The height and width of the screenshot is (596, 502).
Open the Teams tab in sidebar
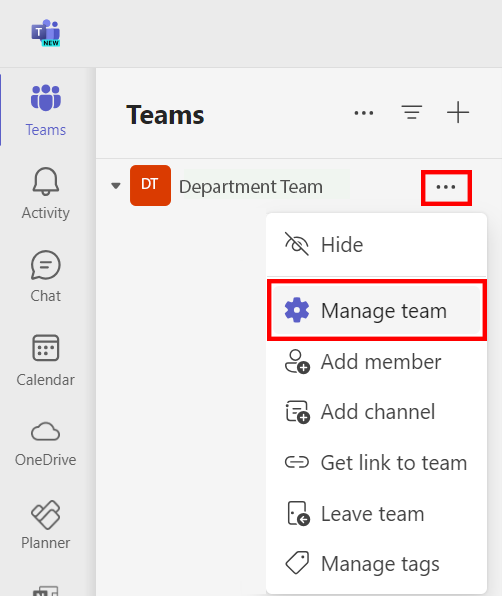coord(46,110)
